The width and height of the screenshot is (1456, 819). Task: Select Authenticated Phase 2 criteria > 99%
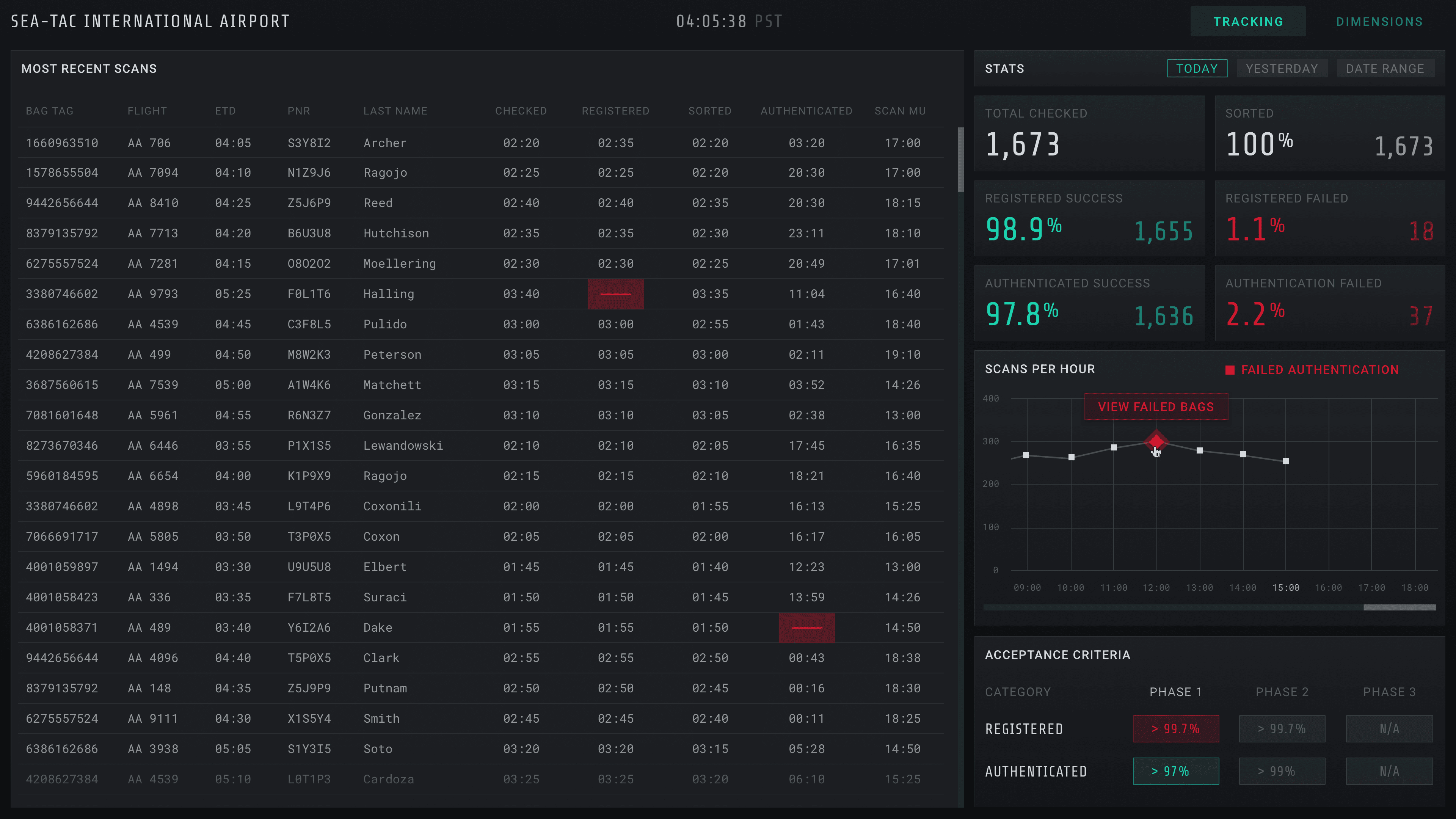1282,772
